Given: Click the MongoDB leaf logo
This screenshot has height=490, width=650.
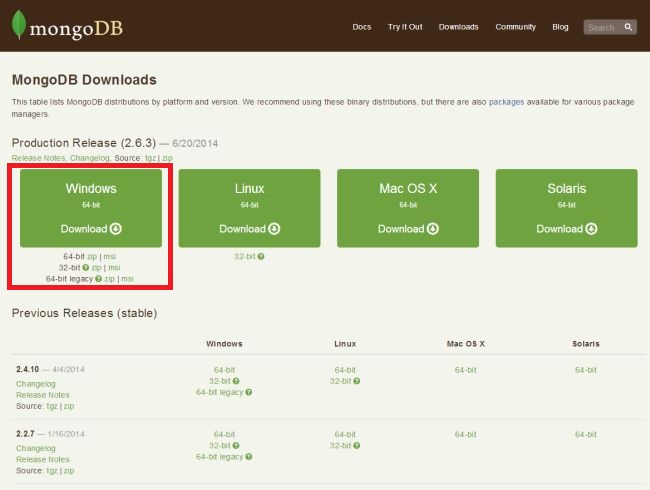Looking at the screenshot, I should click(19, 24).
